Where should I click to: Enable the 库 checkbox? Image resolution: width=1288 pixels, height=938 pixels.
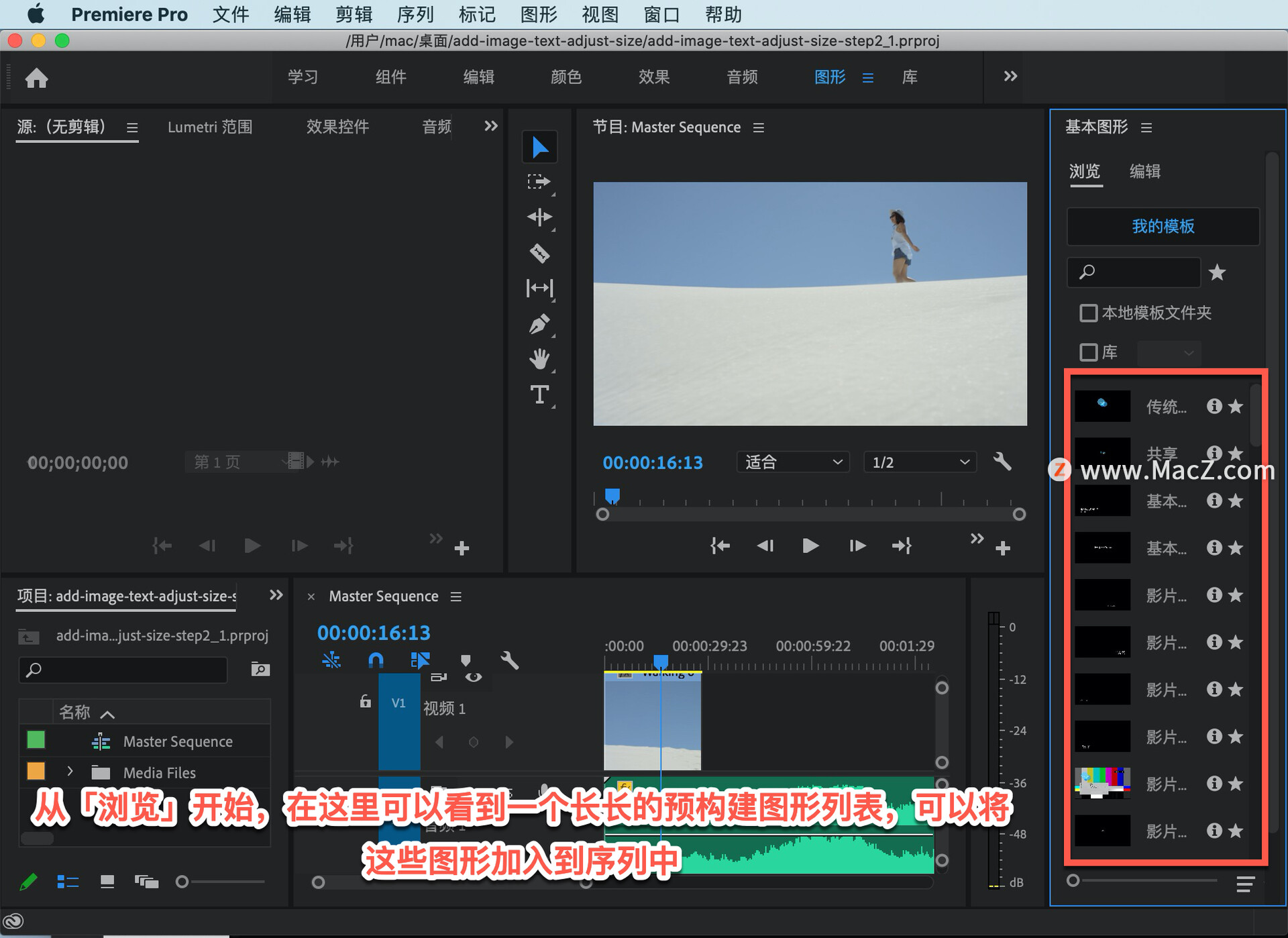coord(1088,352)
